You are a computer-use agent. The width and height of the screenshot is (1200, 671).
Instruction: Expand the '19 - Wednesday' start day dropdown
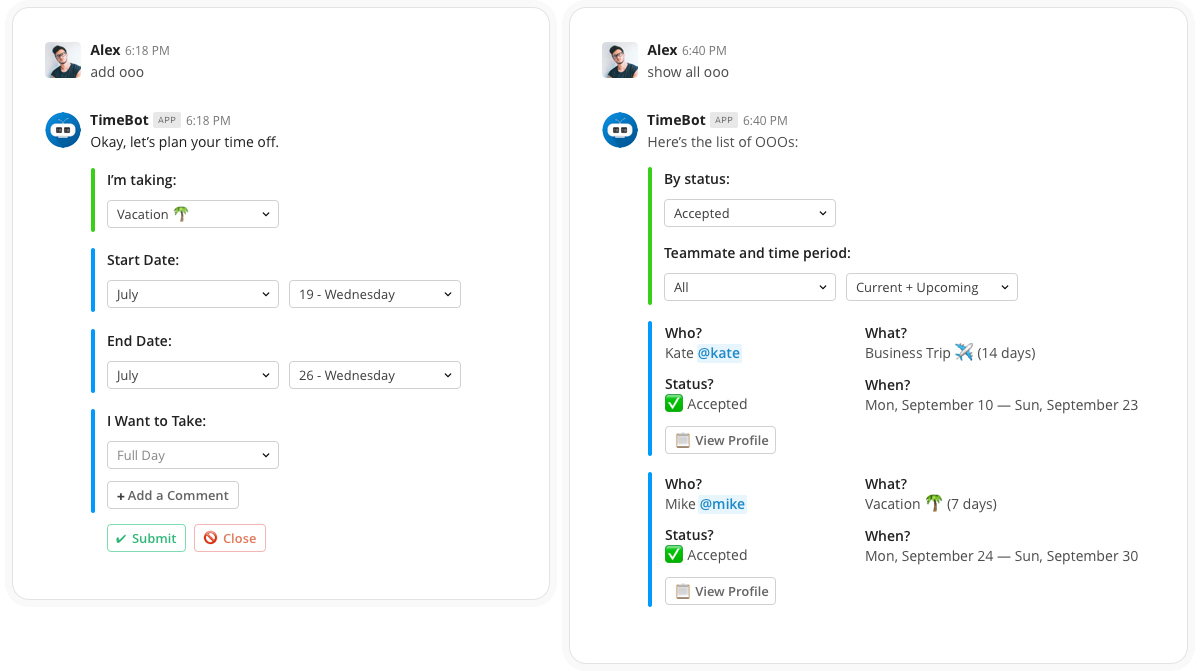[375, 294]
